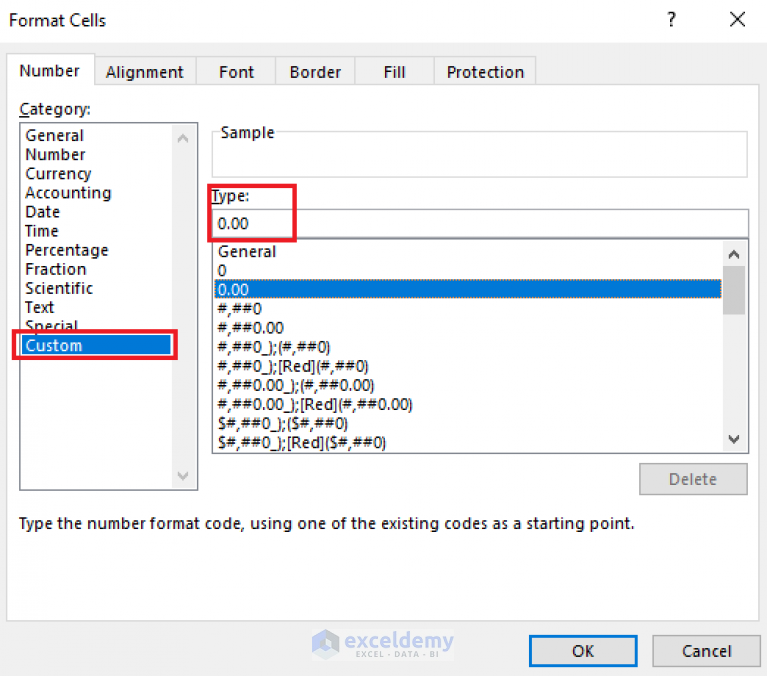Click the down arrow of Type list scrollbar
This screenshot has width=767, height=676.
pyautogui.click(x=734, y=439)
